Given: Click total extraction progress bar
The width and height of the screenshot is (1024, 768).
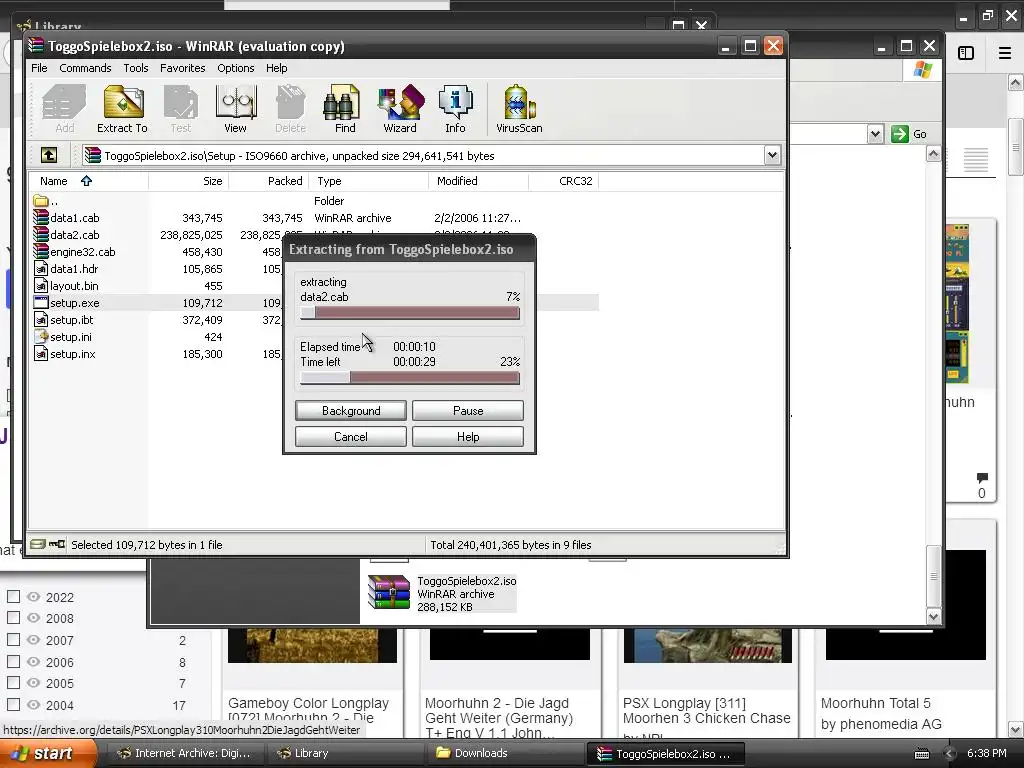Looking at the screenshot, I should 409,377.
